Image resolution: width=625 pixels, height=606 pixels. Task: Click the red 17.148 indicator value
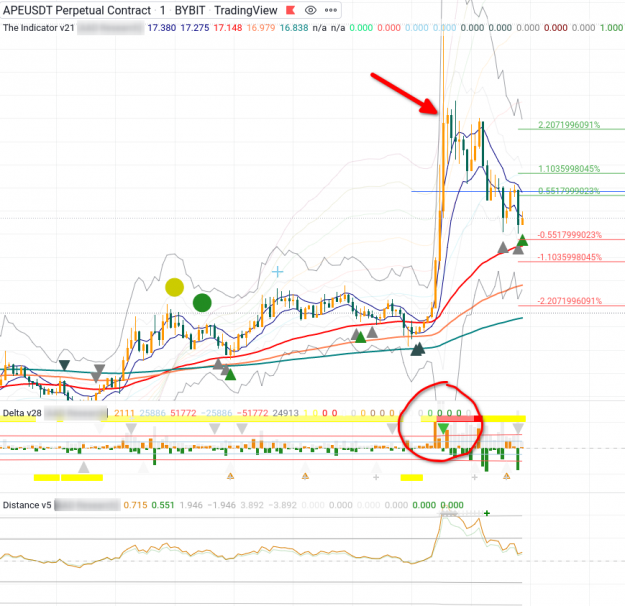228,28
